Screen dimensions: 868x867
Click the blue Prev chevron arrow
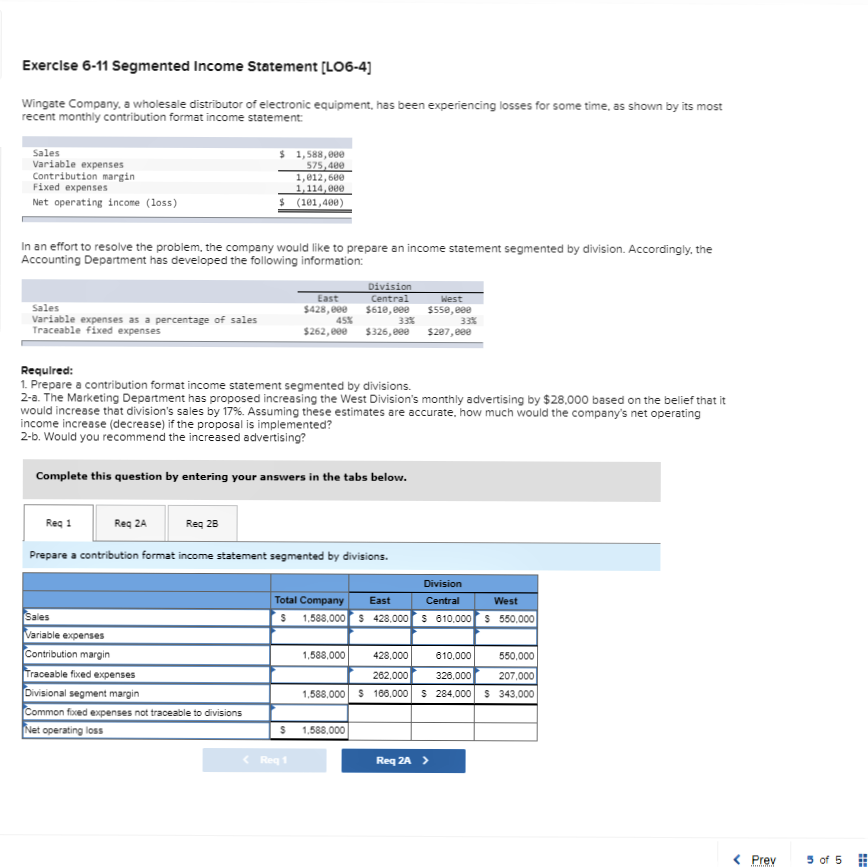738,859
